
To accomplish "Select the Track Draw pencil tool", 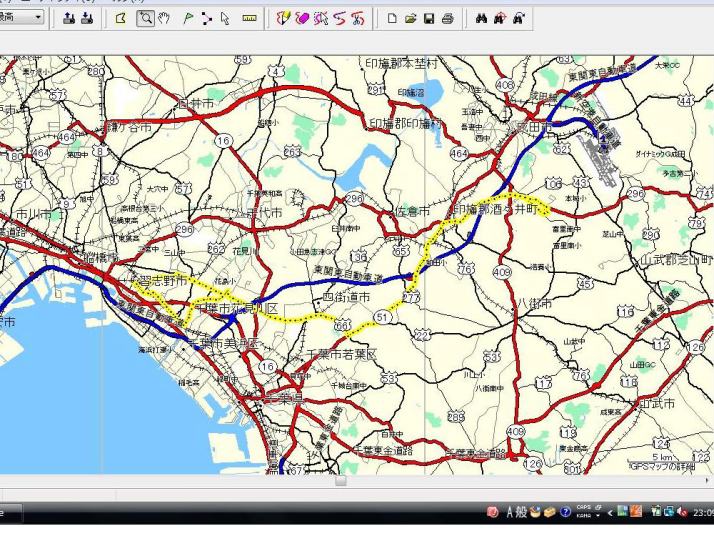I will 284,18.
